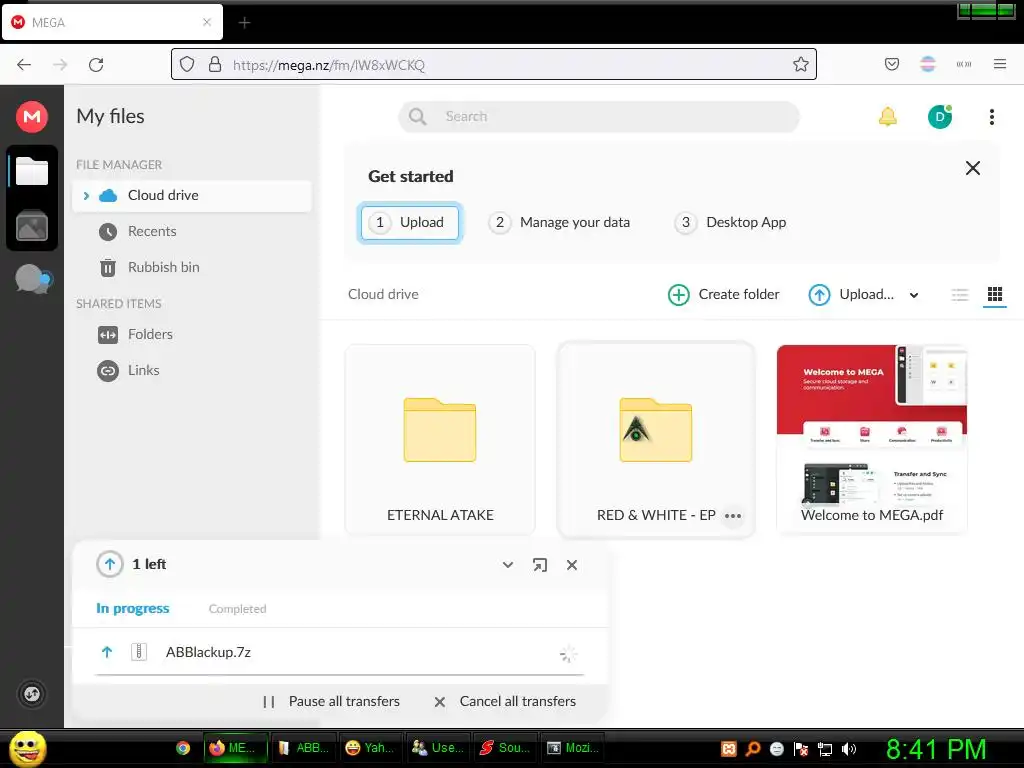Open Recents in the file manager
The width and height of the screenshot is (1024, 768).
(152, 231)
